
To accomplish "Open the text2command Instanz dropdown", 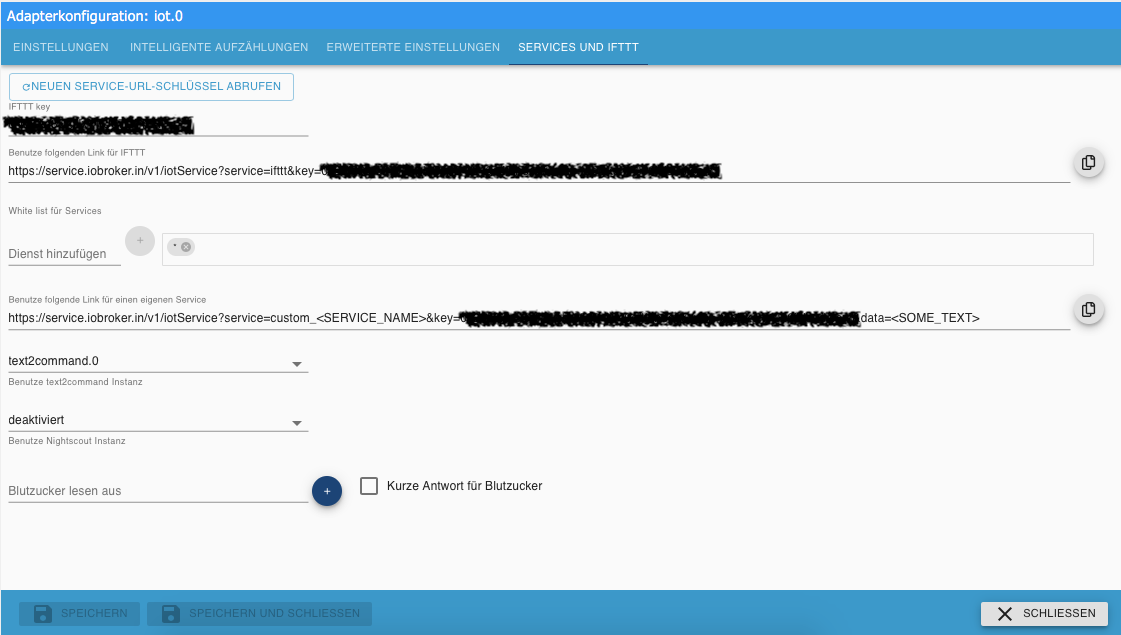I will tap(157, 361).
